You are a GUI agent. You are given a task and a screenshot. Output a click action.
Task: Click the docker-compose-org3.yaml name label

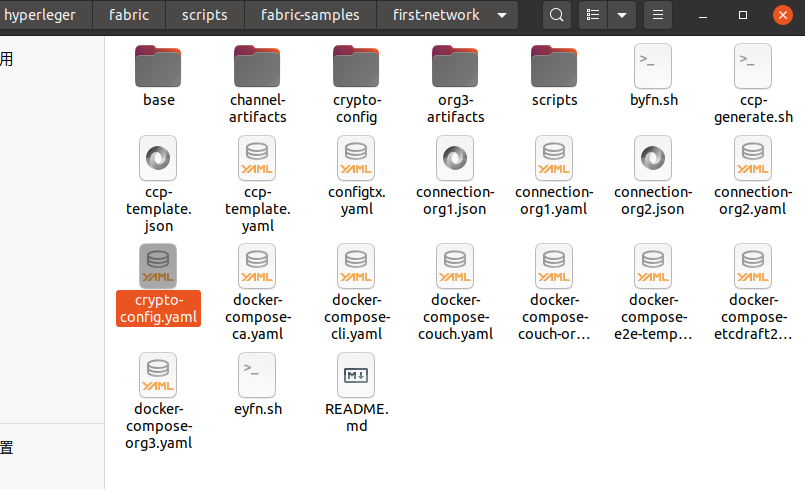click(158, 426)
